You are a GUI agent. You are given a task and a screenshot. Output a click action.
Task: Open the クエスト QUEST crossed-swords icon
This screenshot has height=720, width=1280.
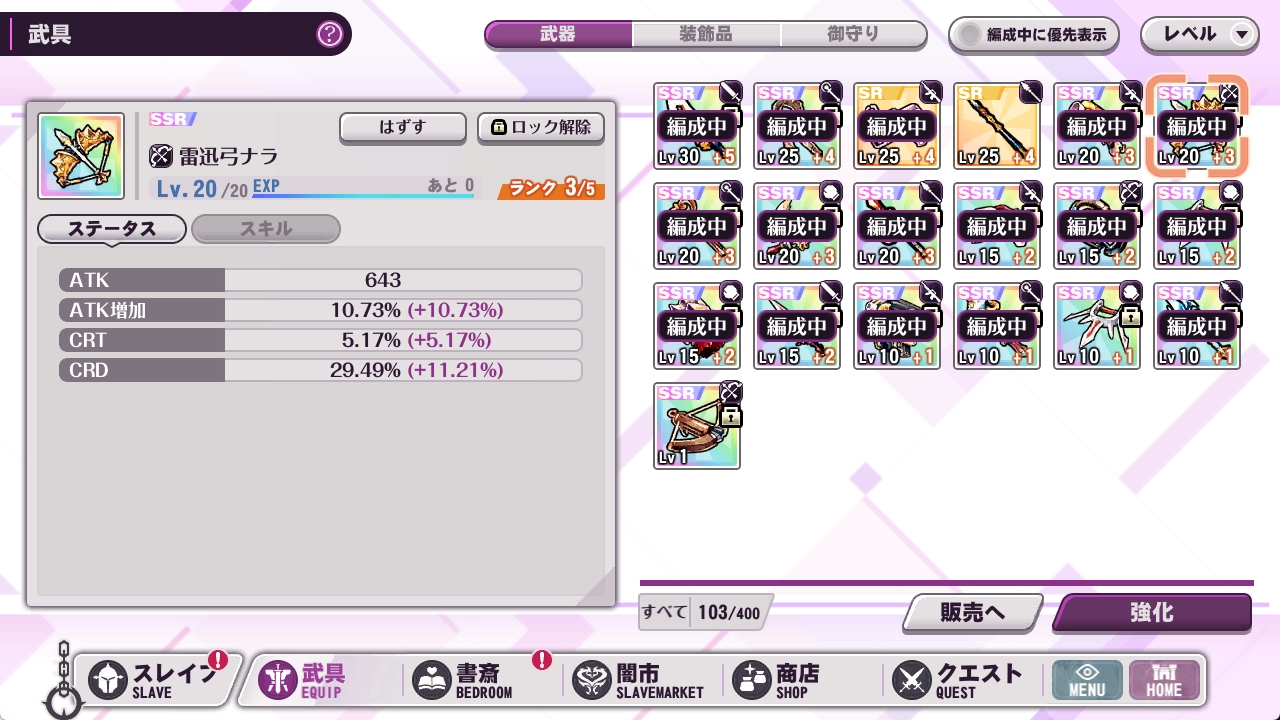(911, 680)
